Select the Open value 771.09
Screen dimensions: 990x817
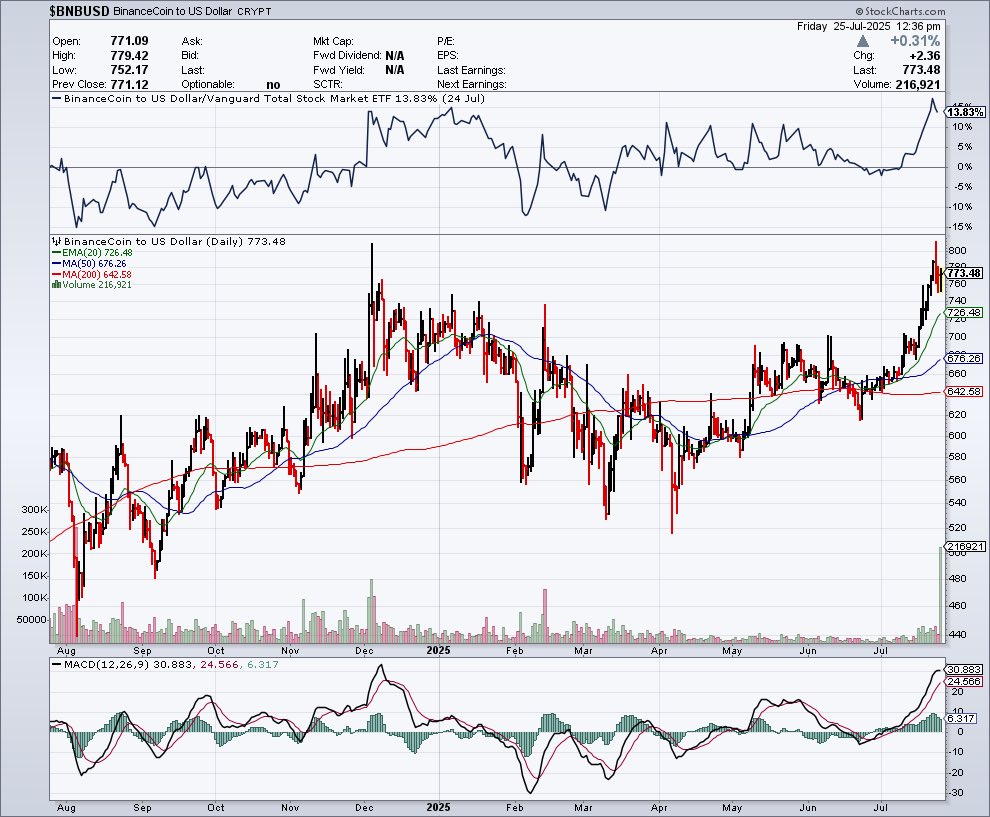(x=129, y=41)
